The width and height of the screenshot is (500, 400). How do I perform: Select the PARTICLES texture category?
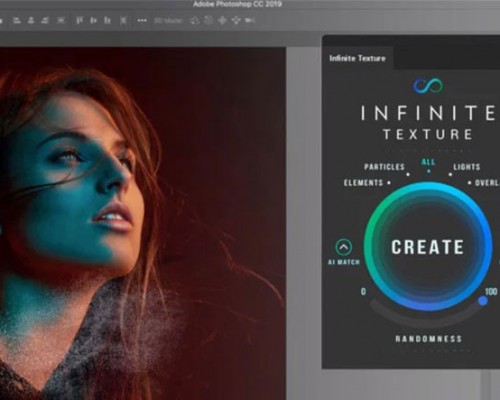(x=384, y=167)
